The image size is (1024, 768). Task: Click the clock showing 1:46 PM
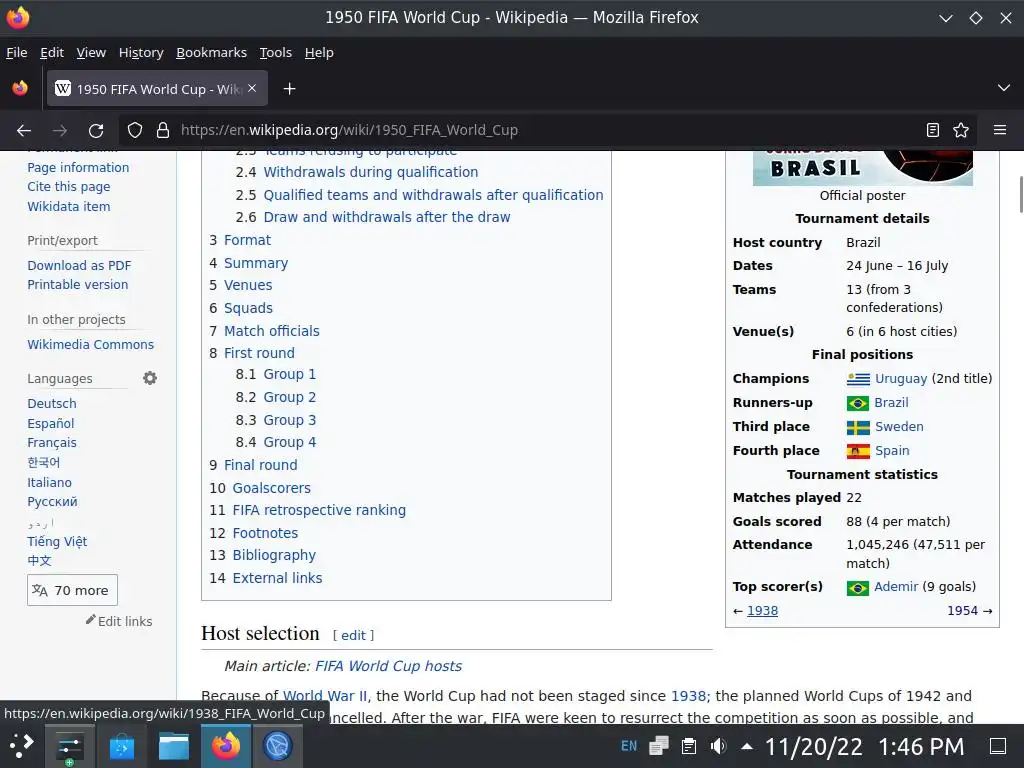tap(921, 746)
